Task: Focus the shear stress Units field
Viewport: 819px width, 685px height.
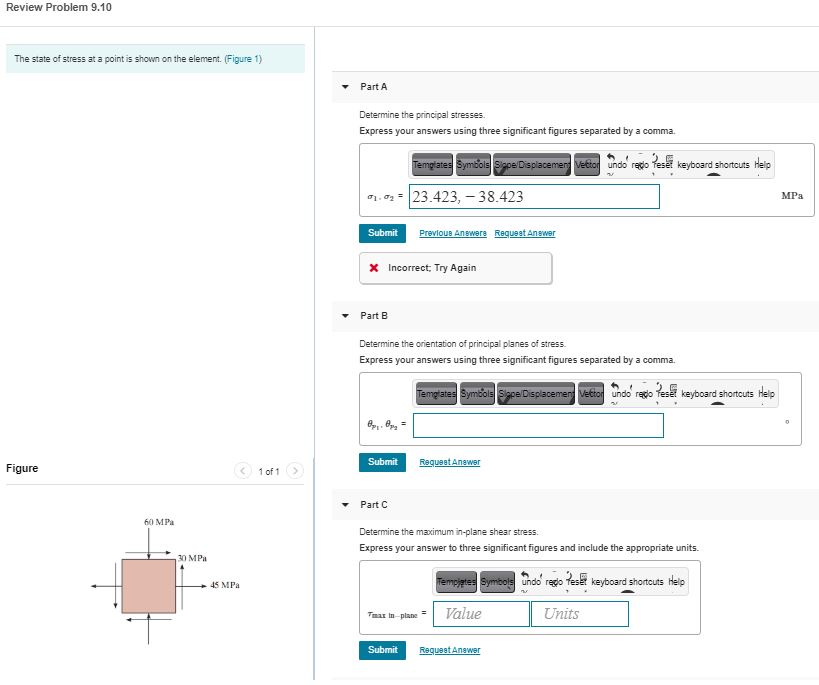Action: pos(580,614)
